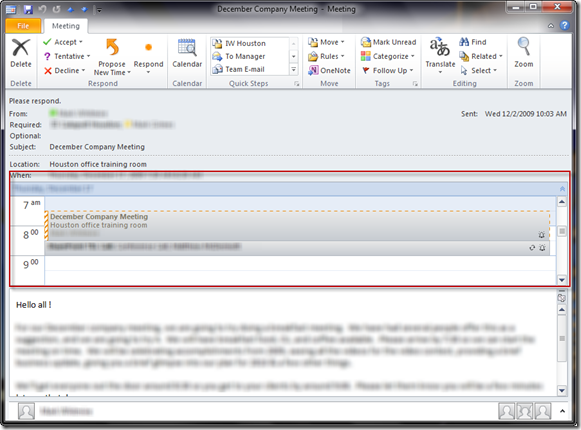Click the 9:00 time slot label
Screen dimensions: 581x430
(30, 264)
